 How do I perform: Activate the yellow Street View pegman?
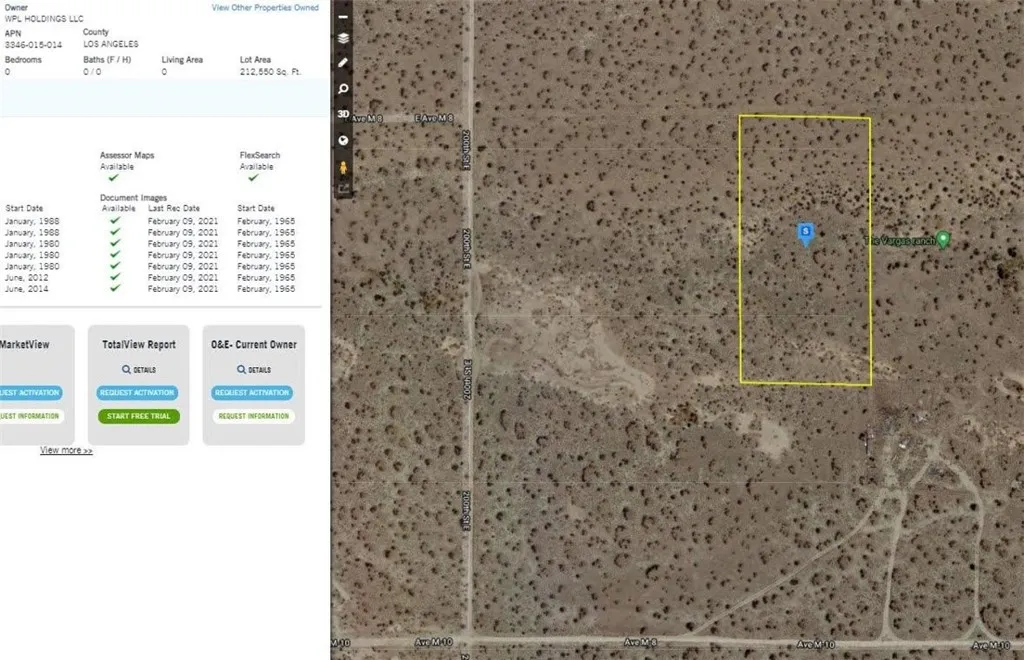pyautogui.click(x=343, y=165)
